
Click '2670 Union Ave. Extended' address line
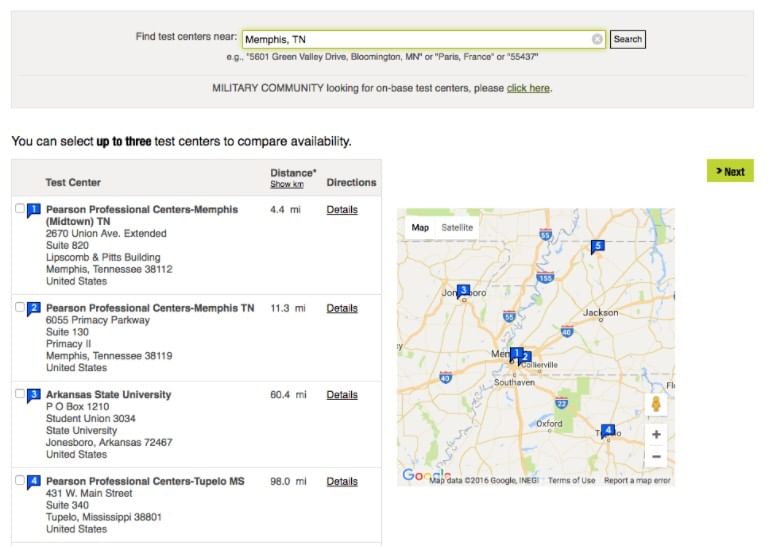106,233
